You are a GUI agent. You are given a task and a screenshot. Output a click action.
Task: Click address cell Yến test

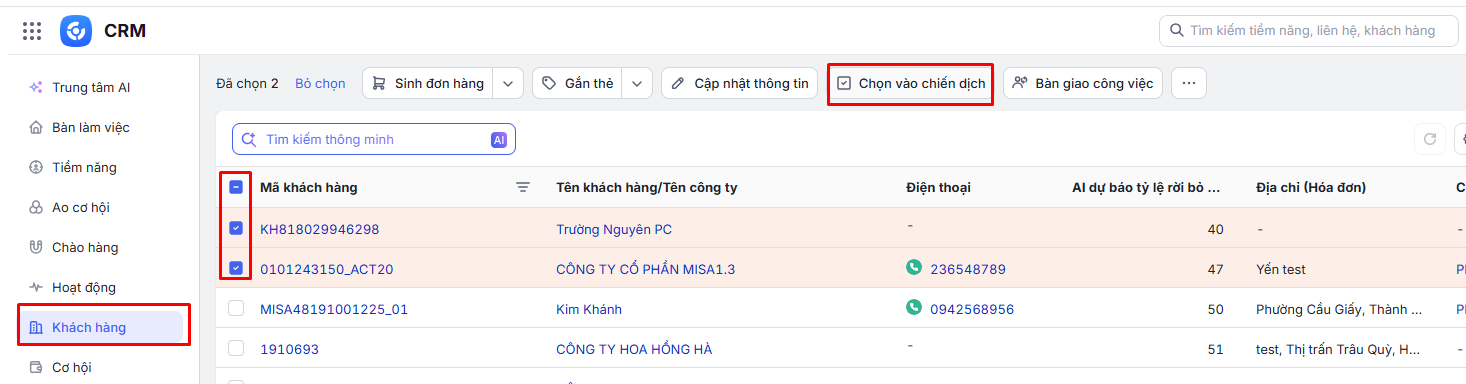[1281, 269]
